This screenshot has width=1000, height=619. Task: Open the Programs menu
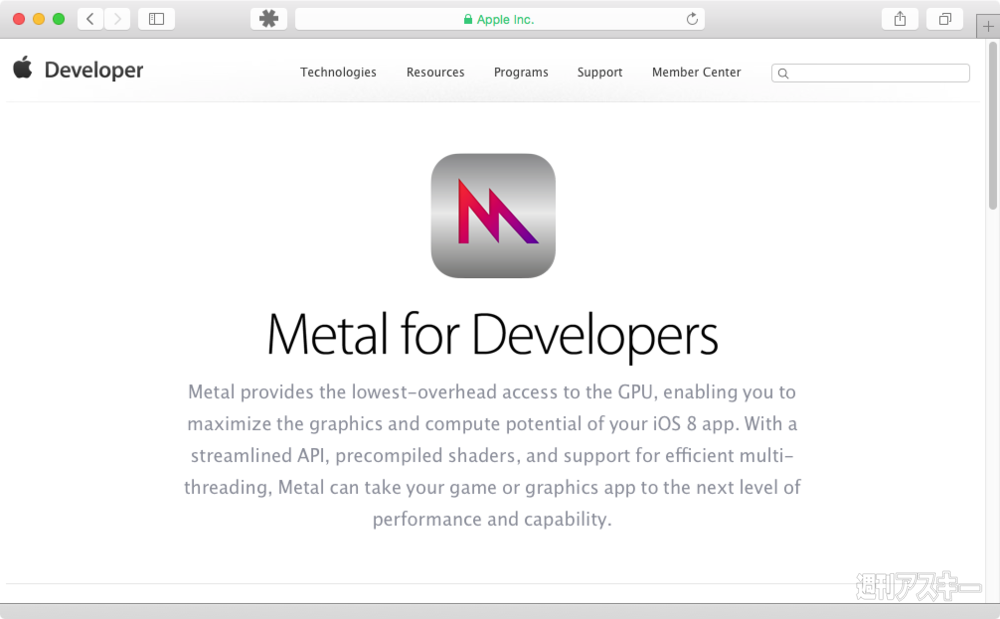click(521, 72)
